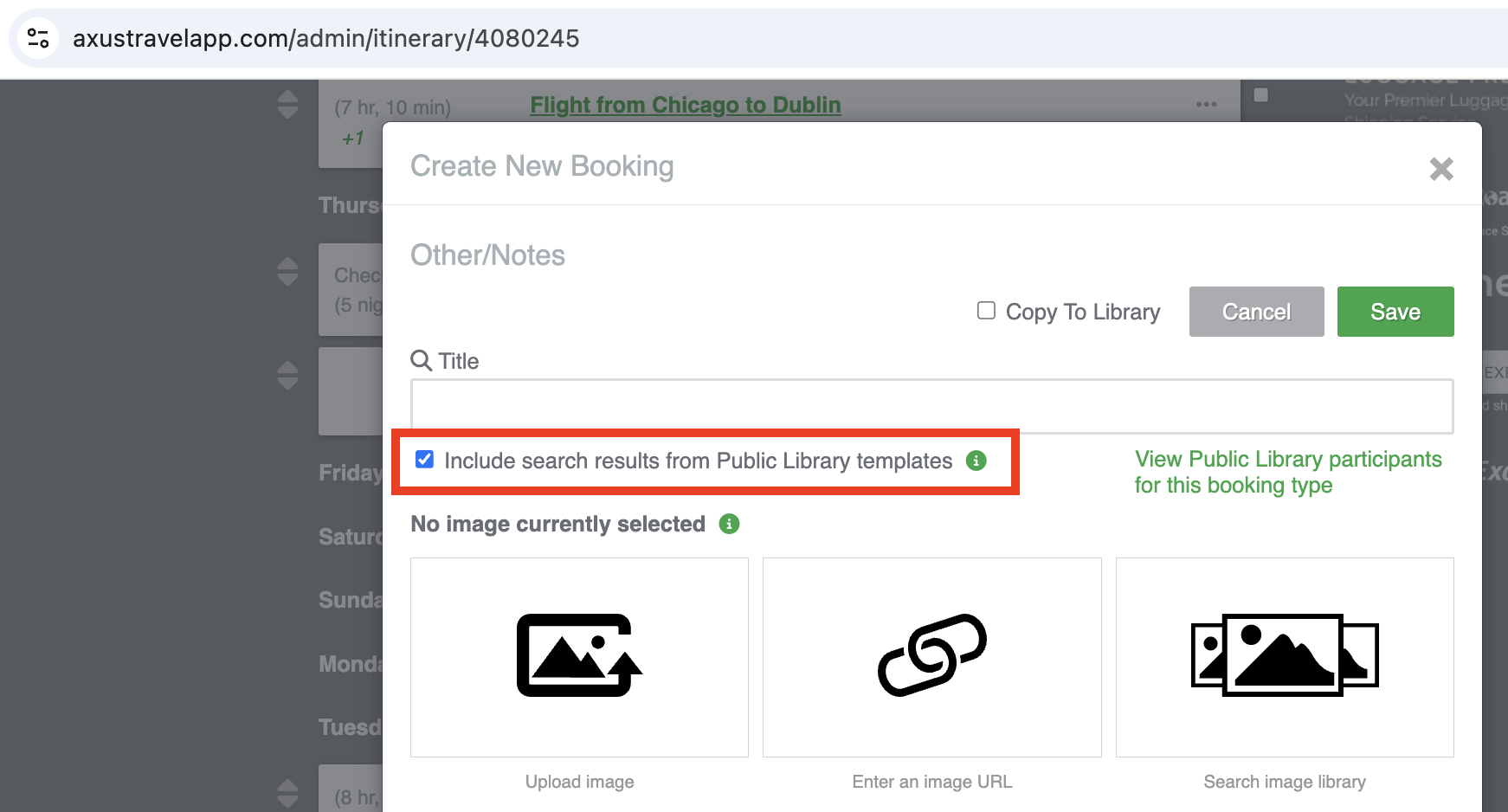Open View Public Library participants link

(1287, 472)
